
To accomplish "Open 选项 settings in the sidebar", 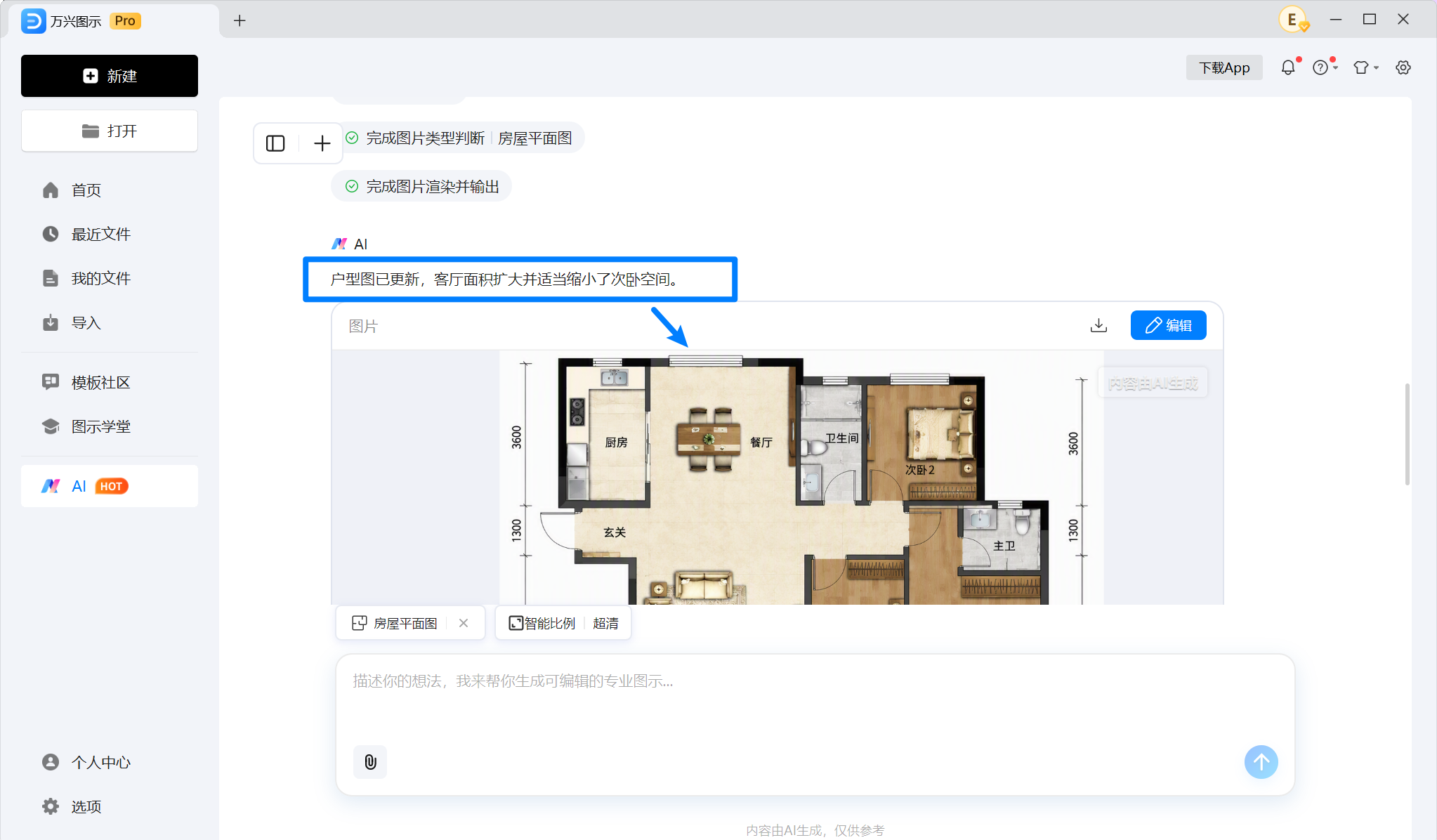I will pos(110,806).
